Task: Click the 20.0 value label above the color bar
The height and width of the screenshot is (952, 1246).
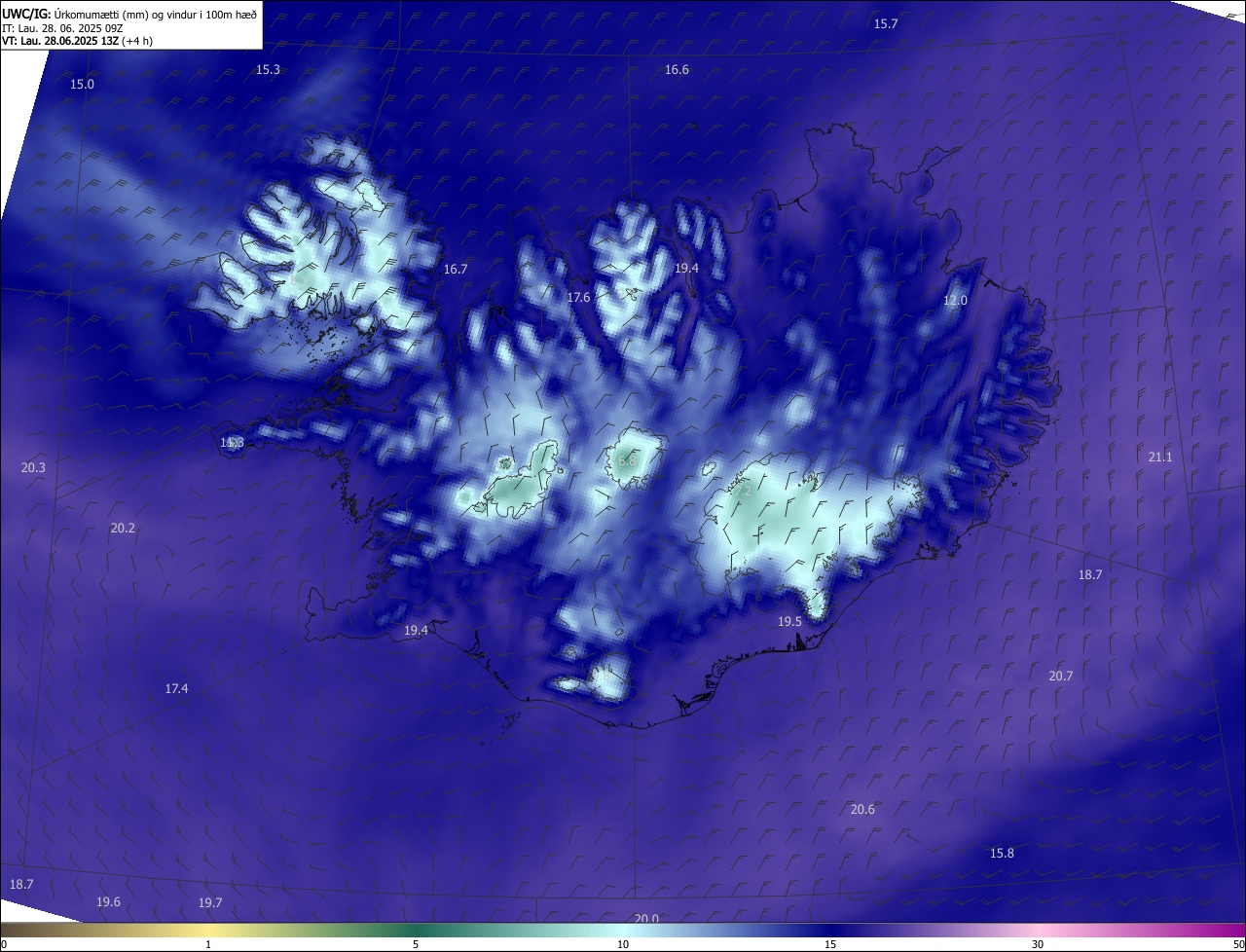Action: [646, 919]
